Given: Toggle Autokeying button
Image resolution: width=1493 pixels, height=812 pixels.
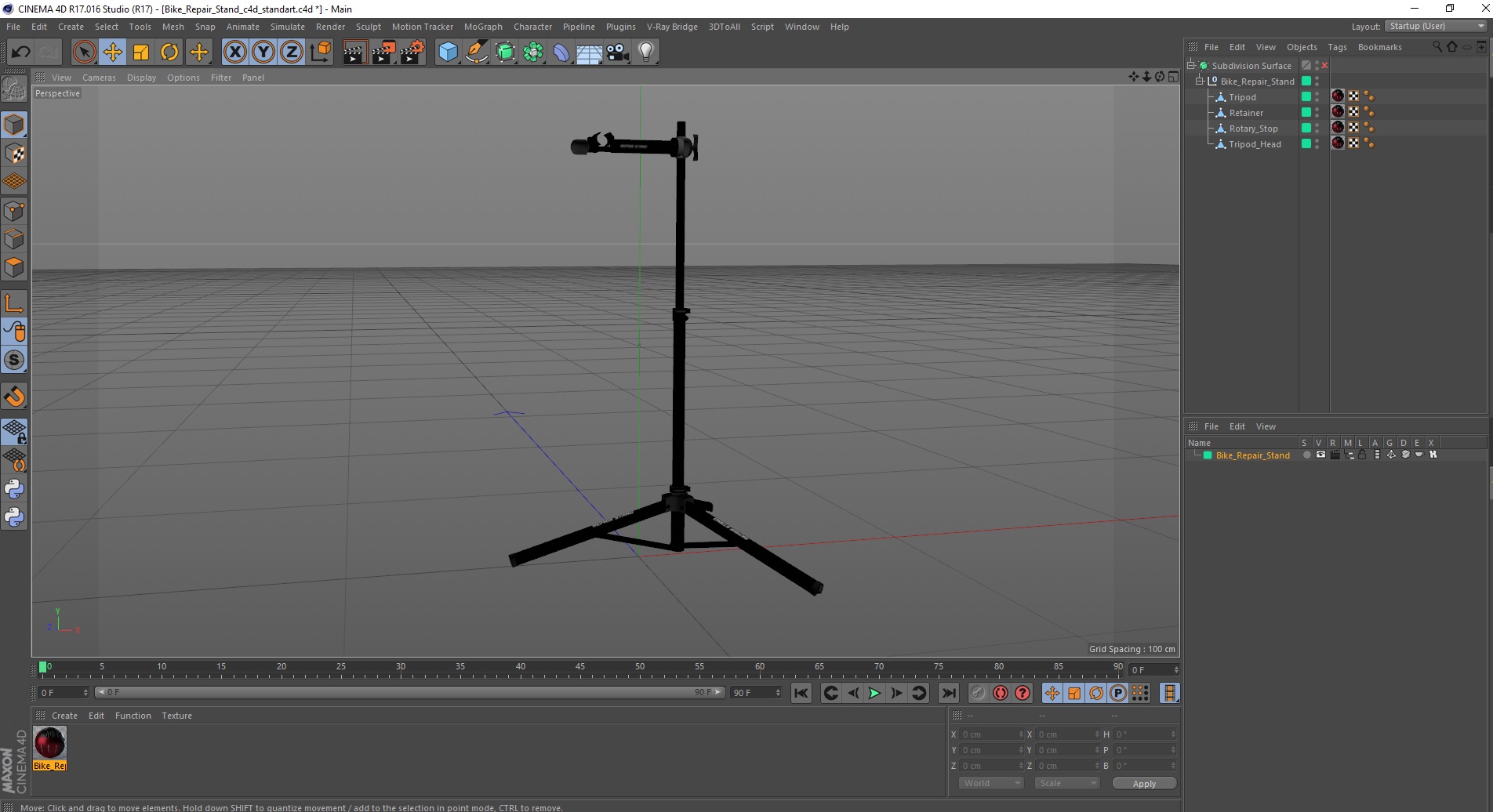Looking at the screenshot, I should coord(1001,693).
